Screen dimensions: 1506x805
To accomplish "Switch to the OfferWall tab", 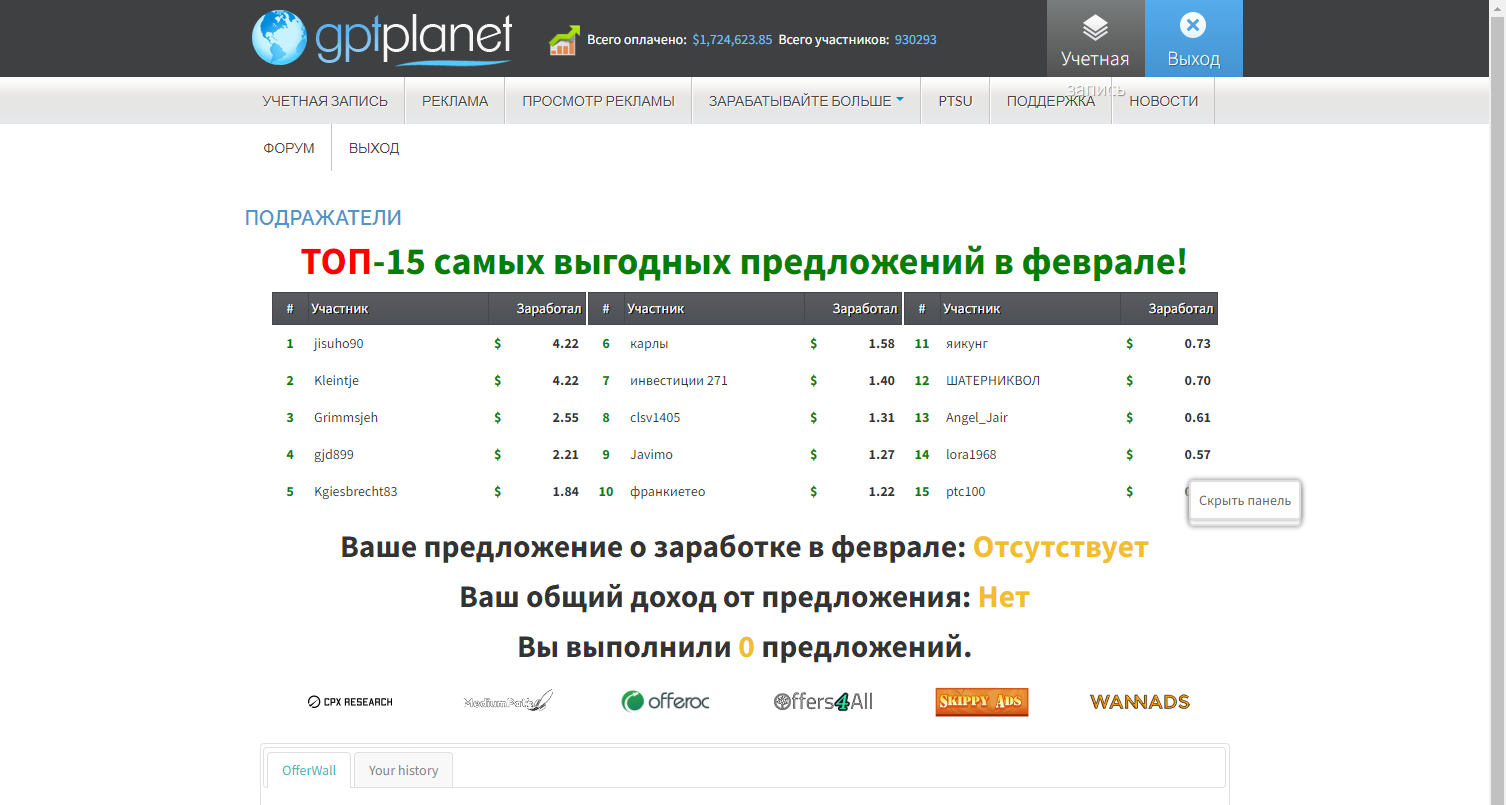I will (309, 770).
